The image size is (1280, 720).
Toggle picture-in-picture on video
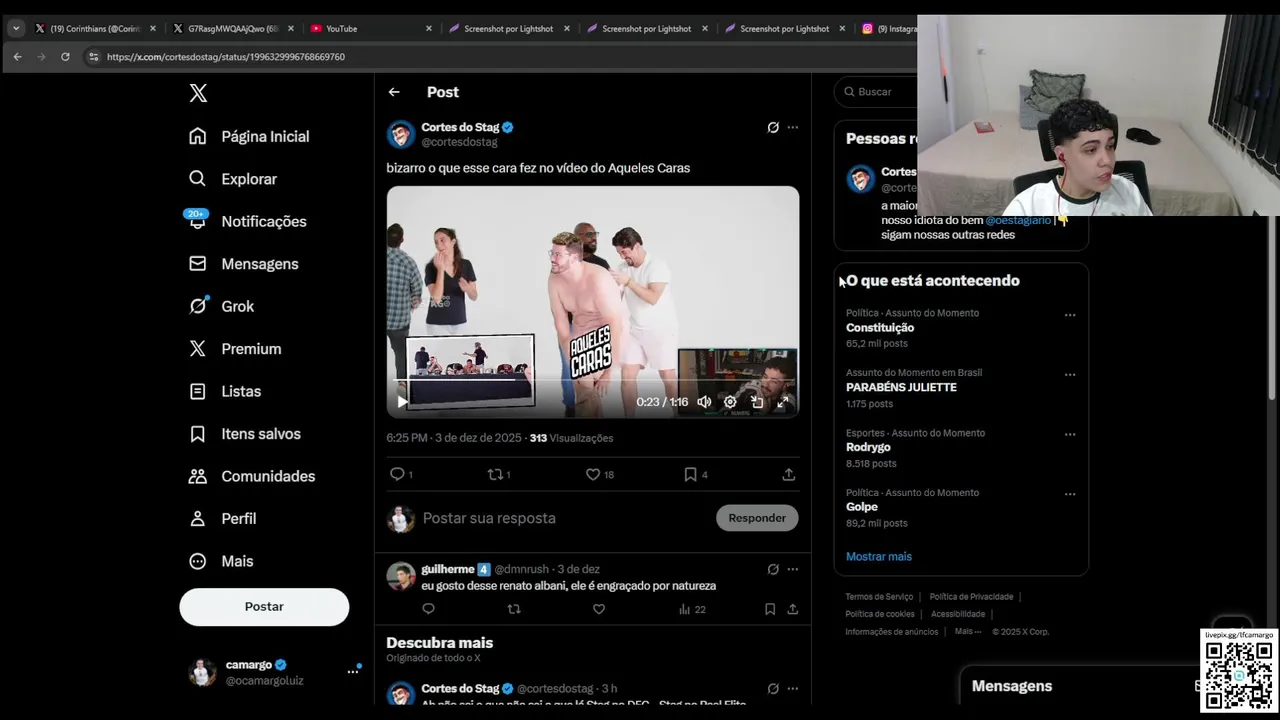click(x=757, y=402)
